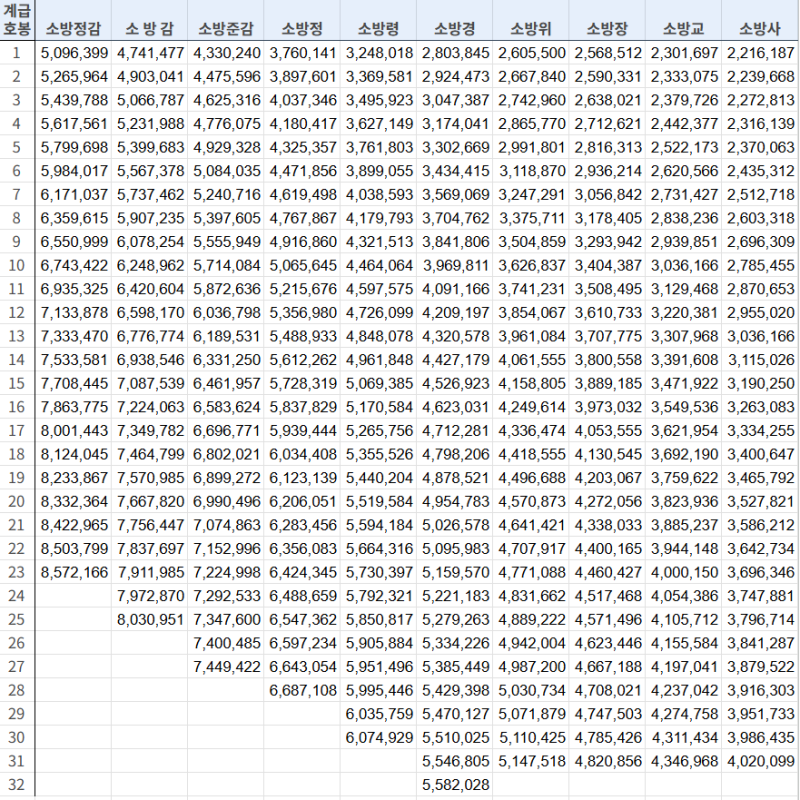
Task: Click the cell with value 5,071,879
Action: pos(531,713)
